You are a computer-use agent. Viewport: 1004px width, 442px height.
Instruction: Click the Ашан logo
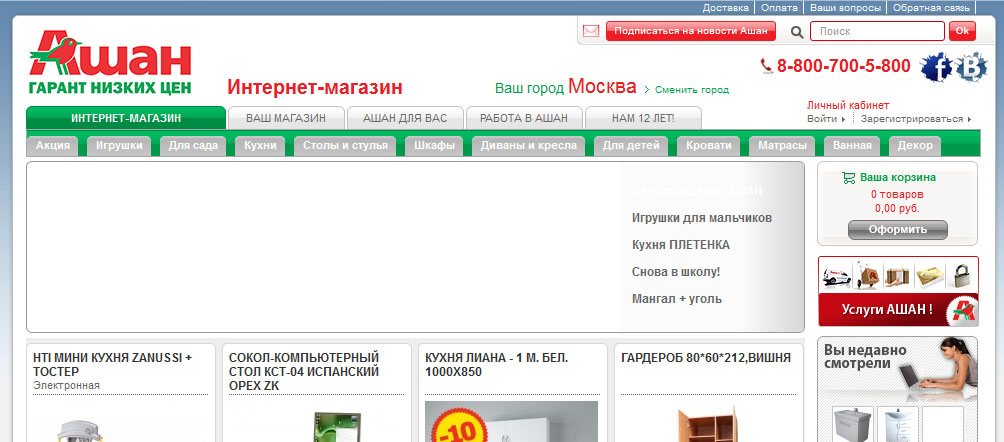[110, 62]
